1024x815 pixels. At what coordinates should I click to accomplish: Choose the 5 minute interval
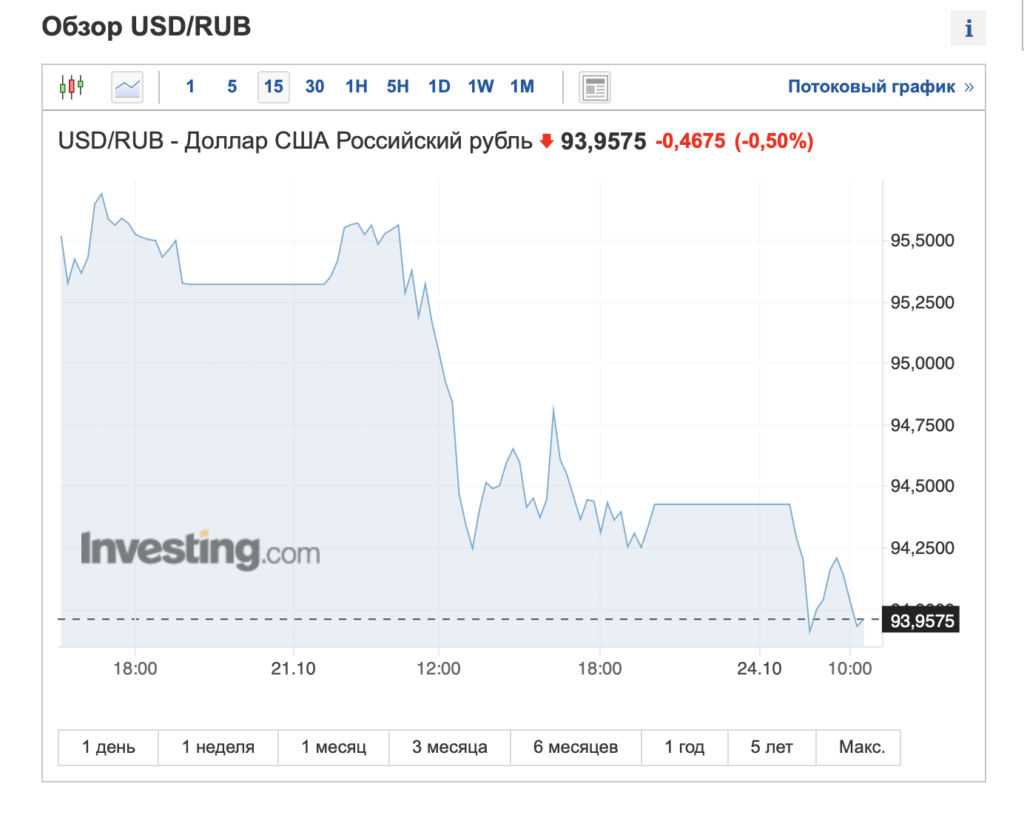[232, 87]
